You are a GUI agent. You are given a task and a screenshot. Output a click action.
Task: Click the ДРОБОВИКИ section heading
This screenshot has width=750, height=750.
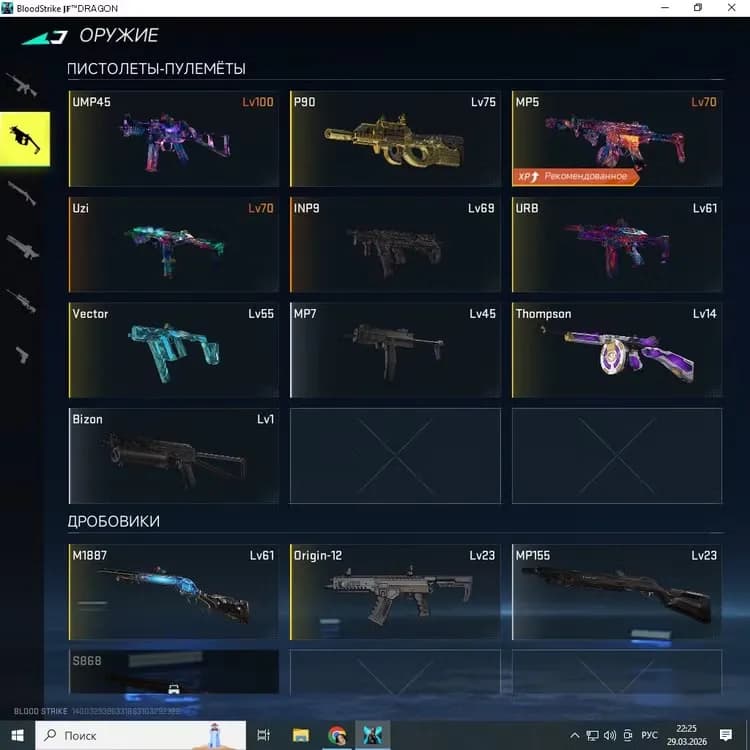click(114, 521)
